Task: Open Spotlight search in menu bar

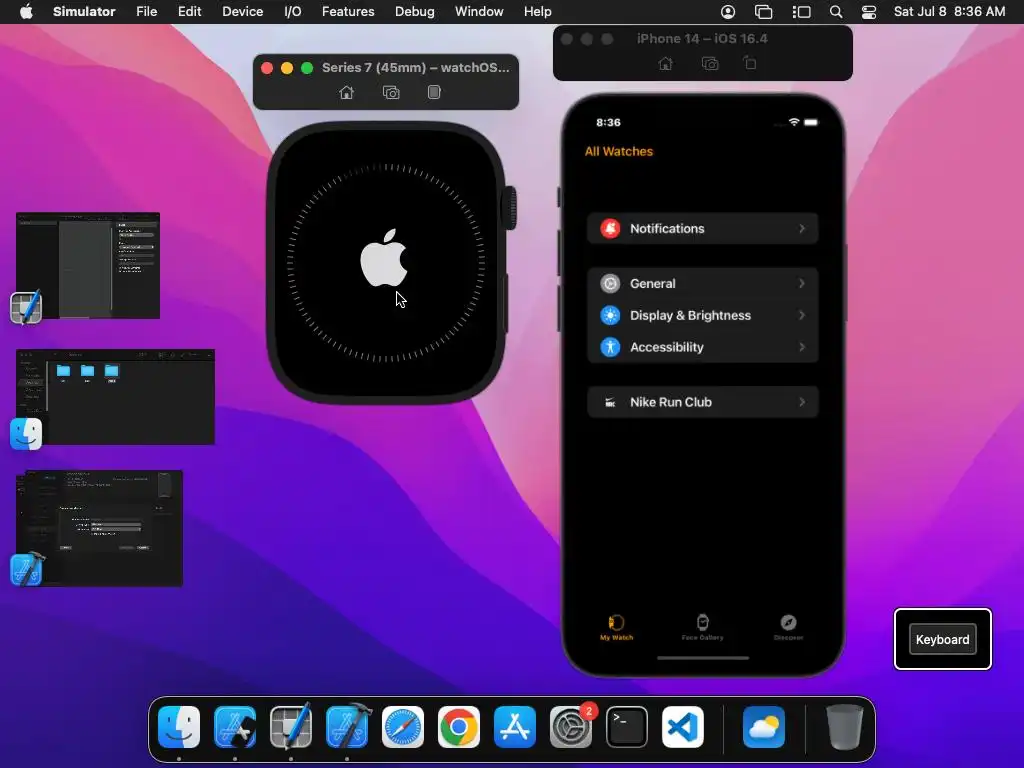Action: 836,12
